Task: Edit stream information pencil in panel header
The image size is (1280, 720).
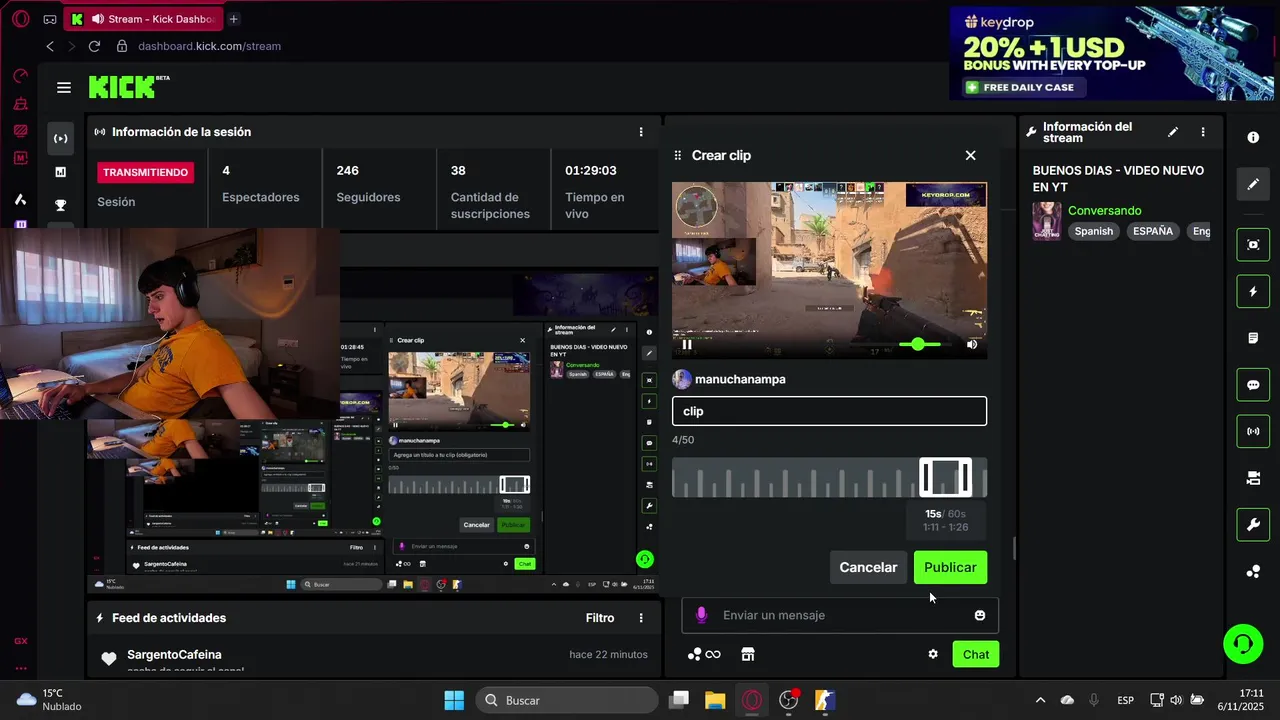Action: click(x=1173, y=132)
